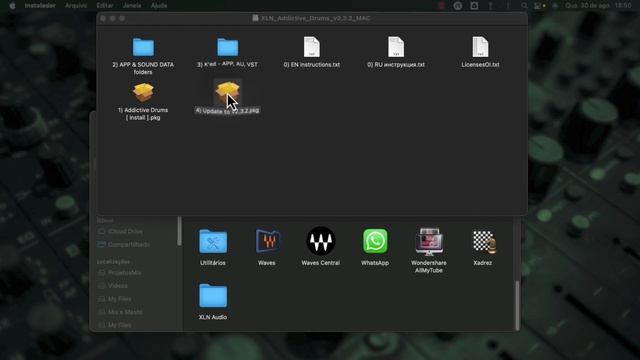Select the '0) EN instructions.txt' file
Viewport: 640px width, 360px height.
point(311,47)
